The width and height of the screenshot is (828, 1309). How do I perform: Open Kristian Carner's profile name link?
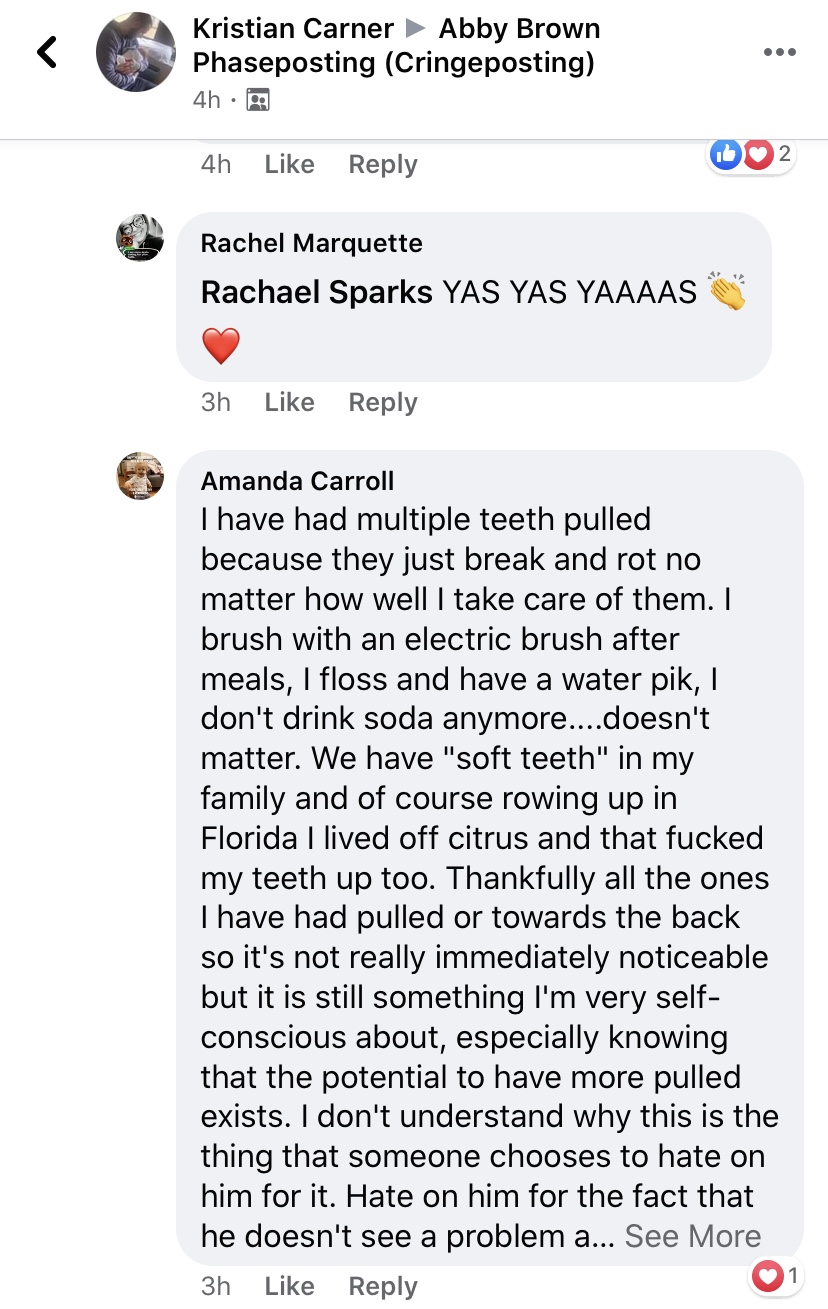[x=293, y=28]
